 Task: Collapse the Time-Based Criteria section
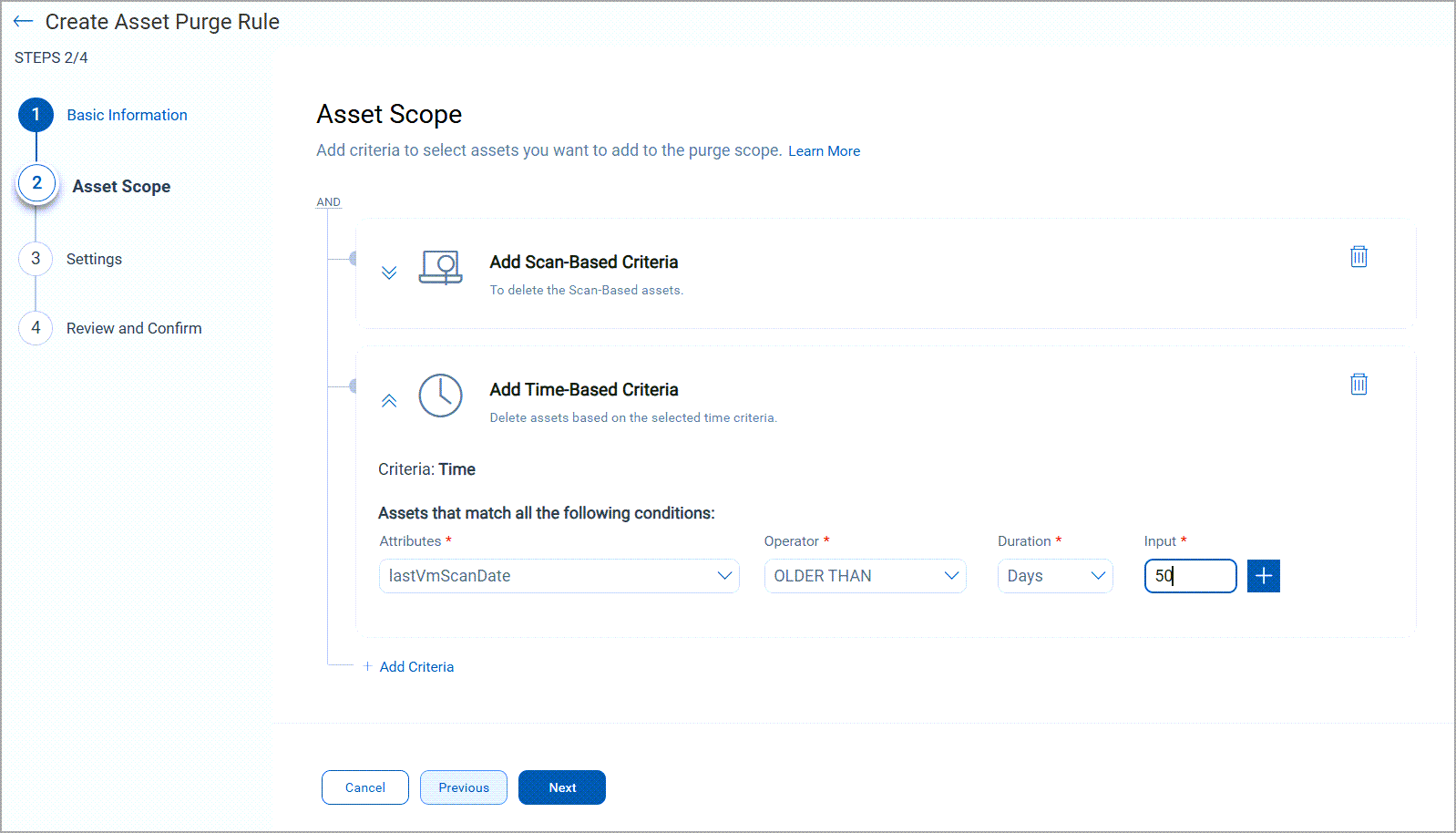click(x=389, y=400)
